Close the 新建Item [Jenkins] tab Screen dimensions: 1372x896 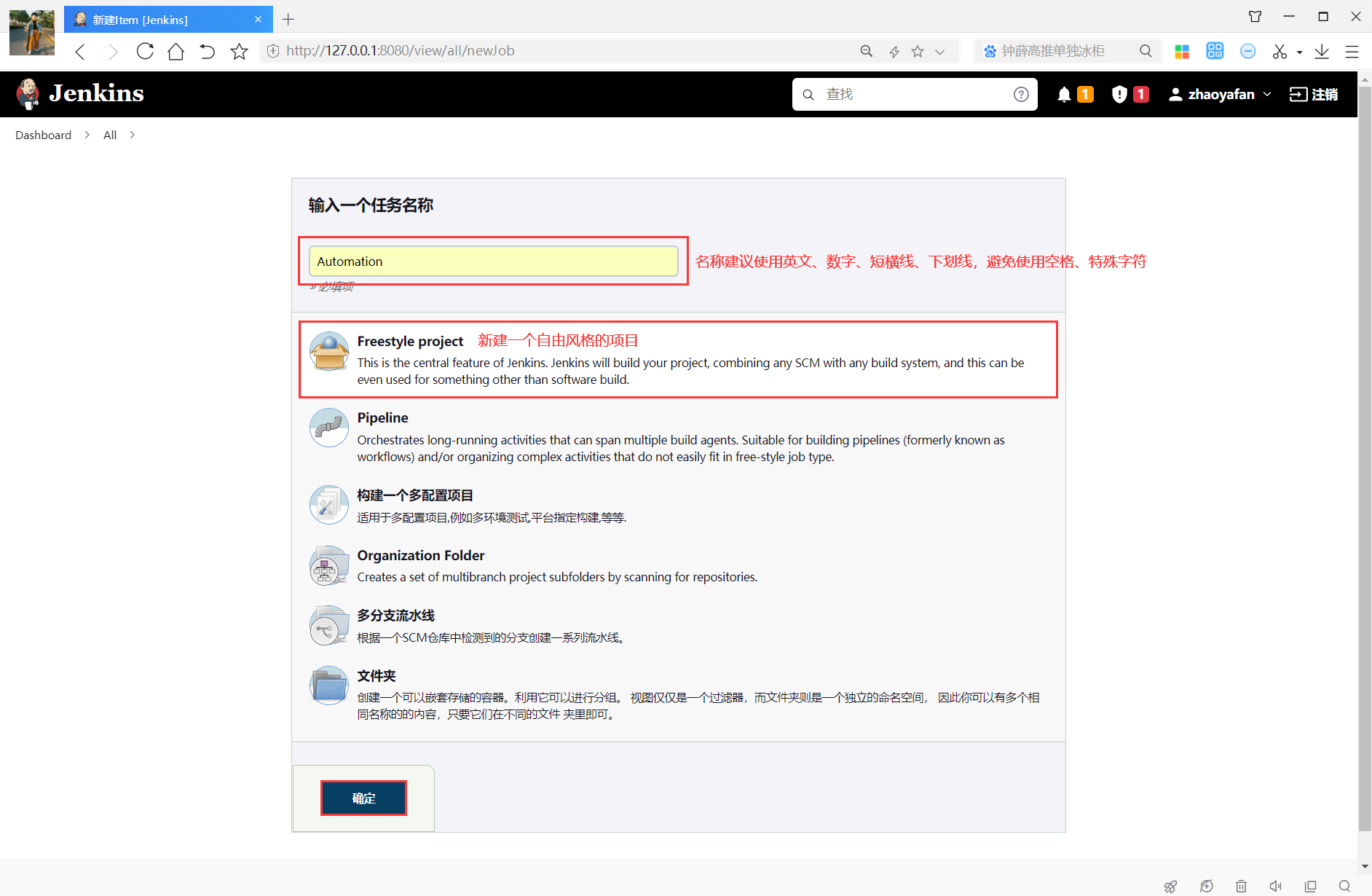click(x=258, y=19)
